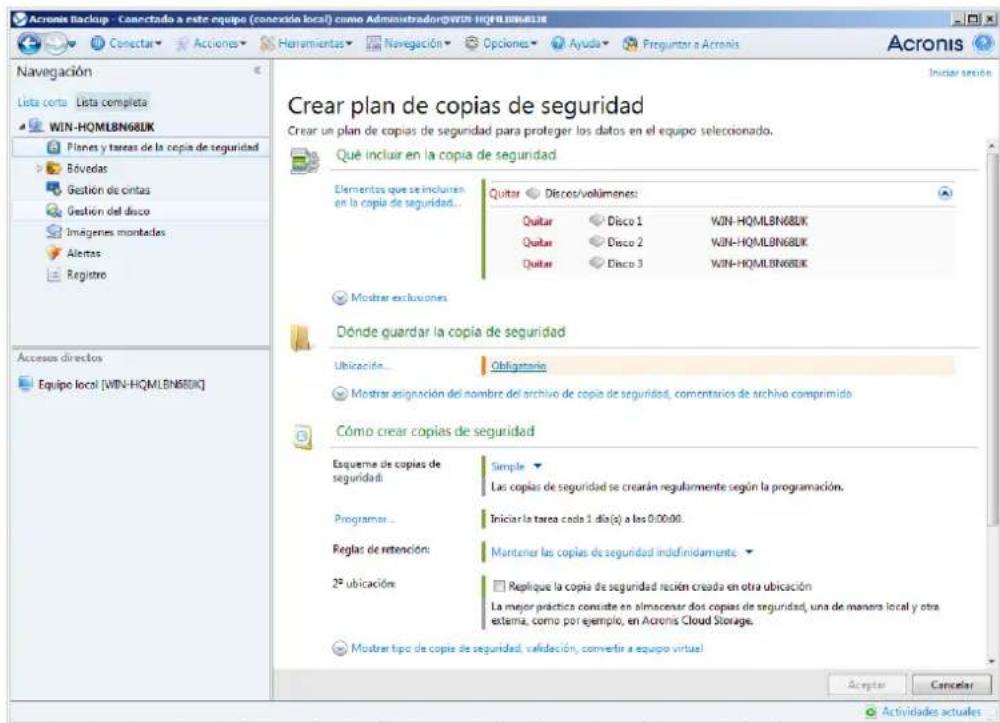Click the Programar link
Image resolution: width=1000 pixels, height=723 pixels.
tap(365, 519)
